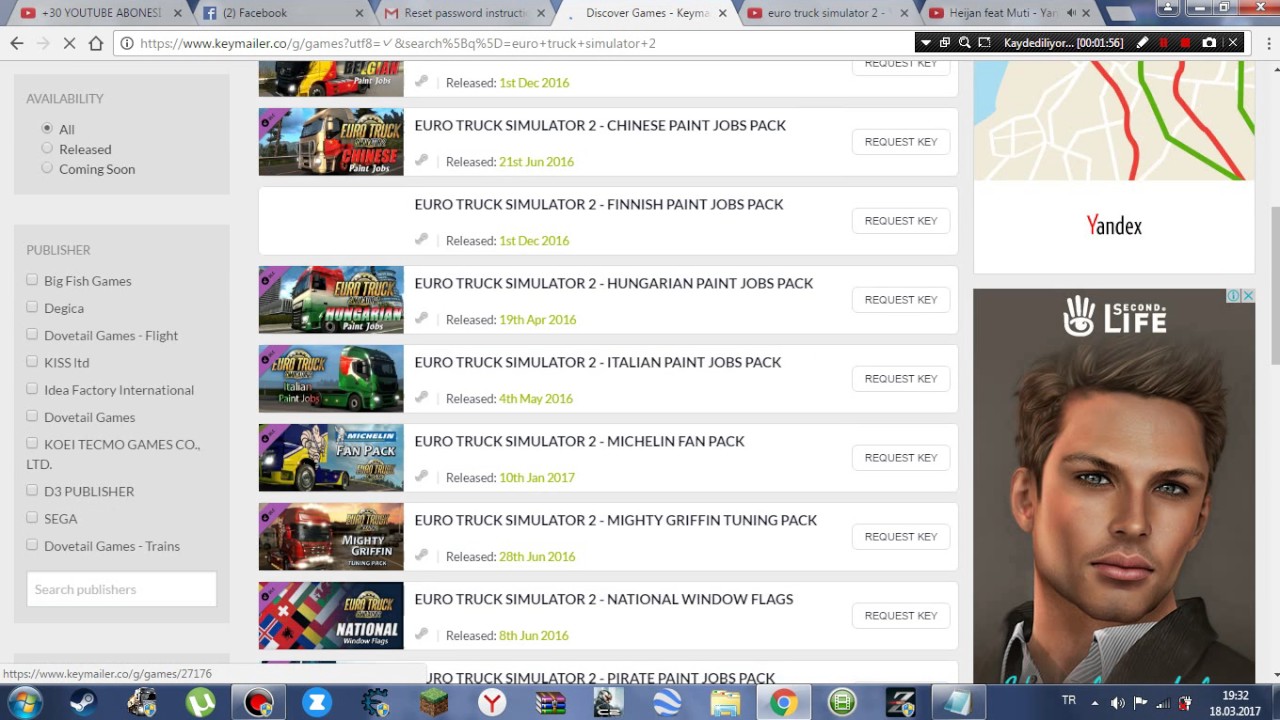
Task: Open the Italian Paint Jobs Pack title link
Action: point(598,362)
